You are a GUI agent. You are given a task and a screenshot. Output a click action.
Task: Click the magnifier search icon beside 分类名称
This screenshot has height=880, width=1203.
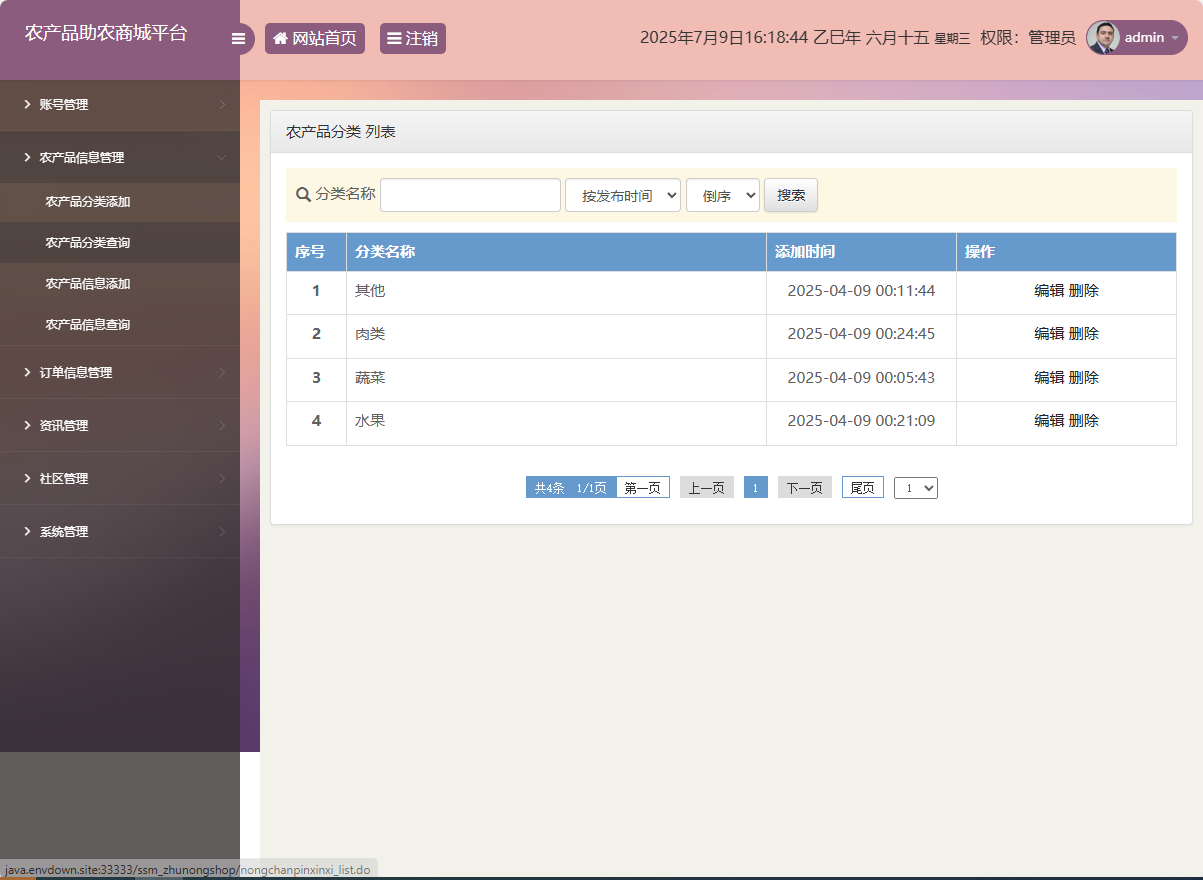tap(303, 195)
